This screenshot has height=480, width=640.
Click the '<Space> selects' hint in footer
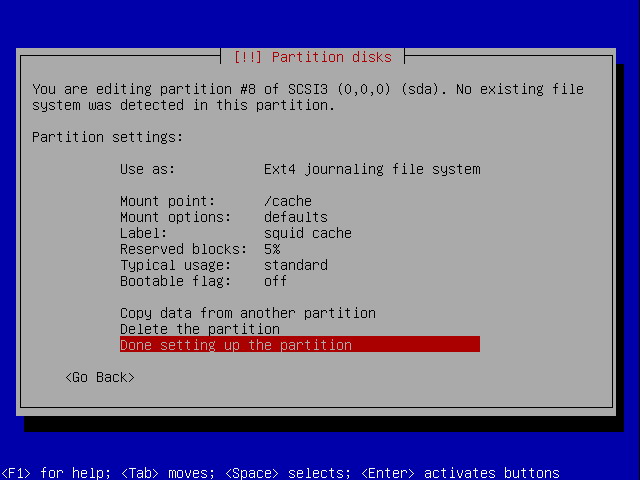288,473
